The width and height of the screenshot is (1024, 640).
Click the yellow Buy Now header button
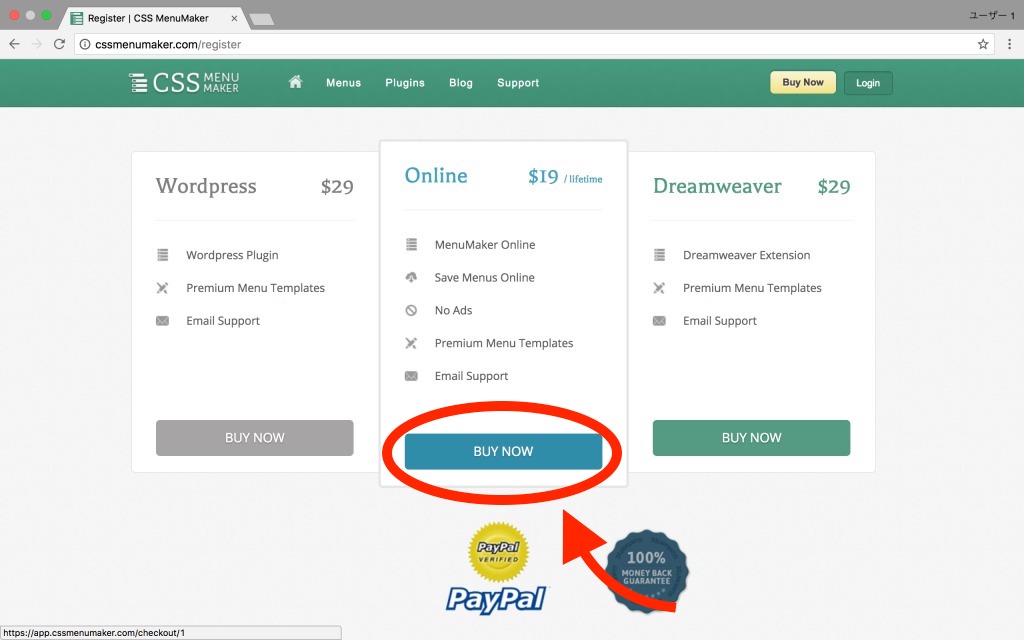click(803, 82)
